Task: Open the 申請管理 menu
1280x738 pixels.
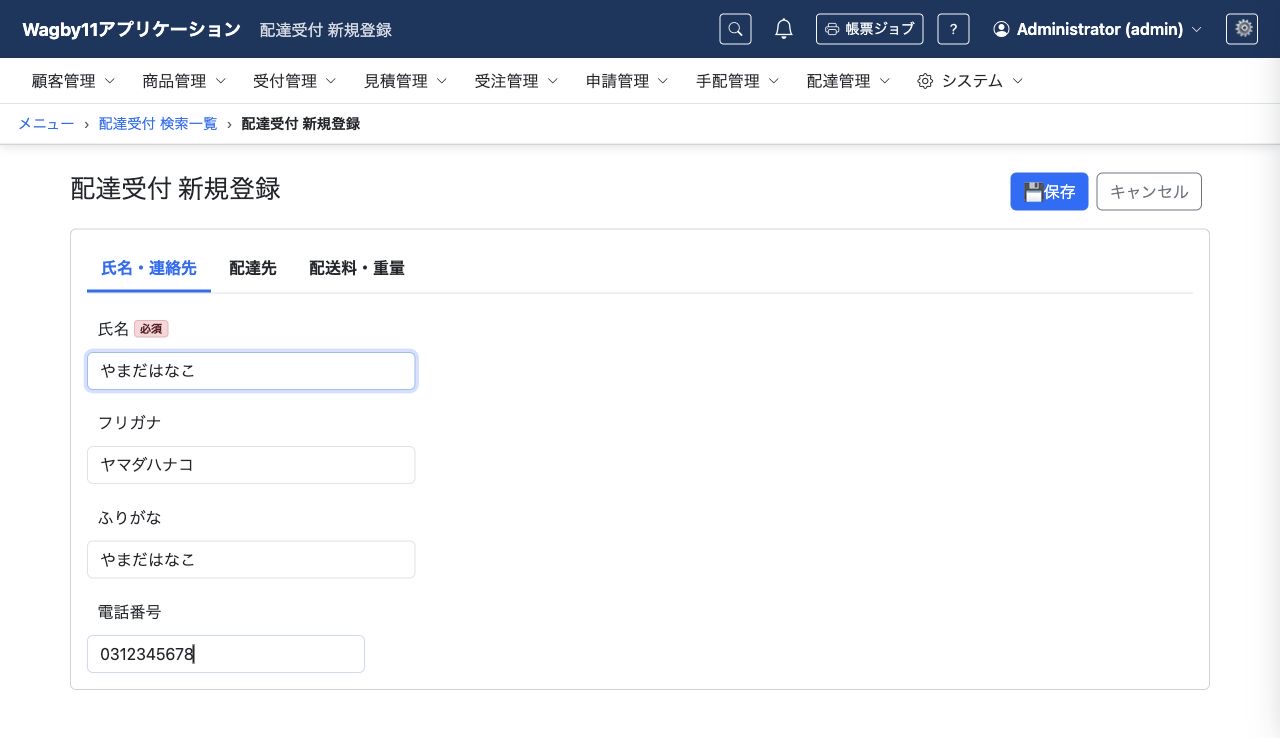Action: (x=628, y=81)
